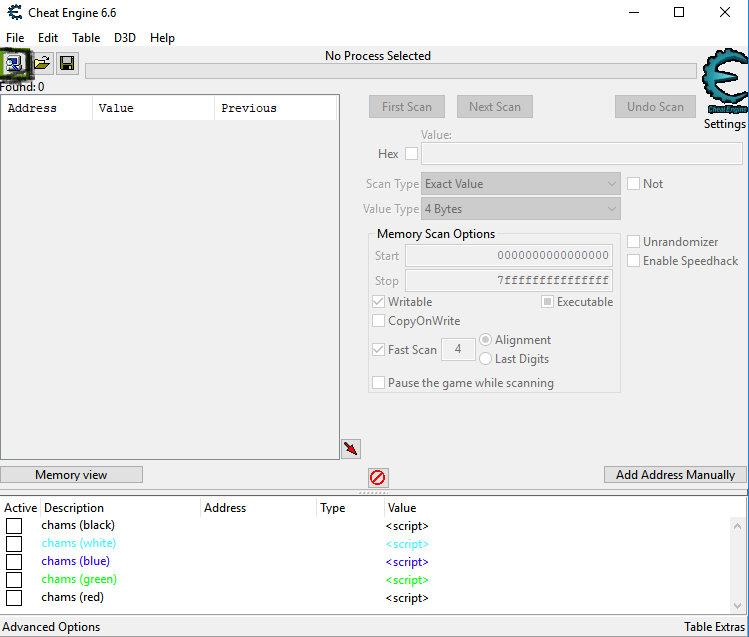Click Cheat Engine title bar app icon
Screen dimensions: 749x637
pos(15,12)
